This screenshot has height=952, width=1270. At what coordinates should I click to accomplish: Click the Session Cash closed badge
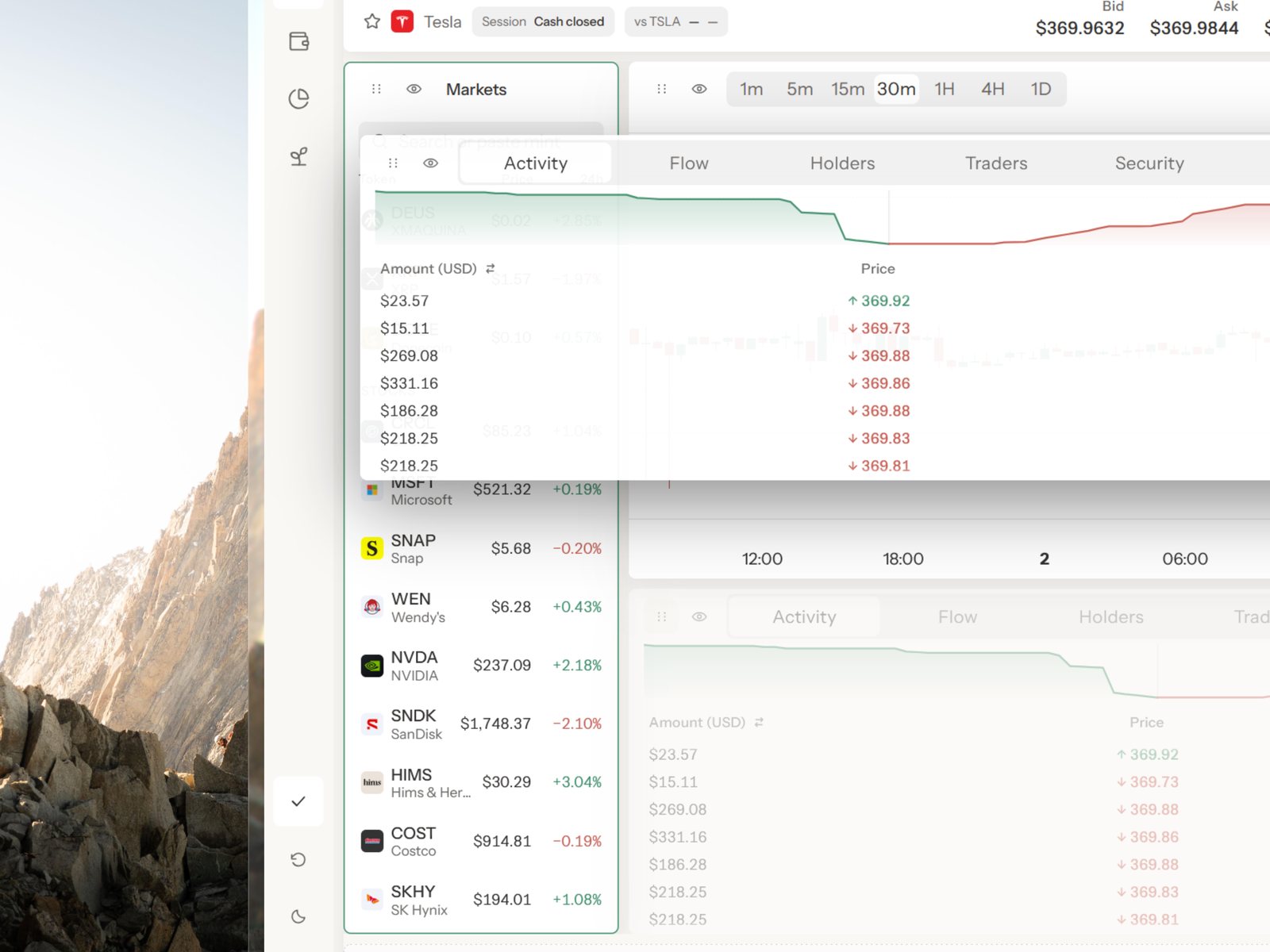coord(543,21)
